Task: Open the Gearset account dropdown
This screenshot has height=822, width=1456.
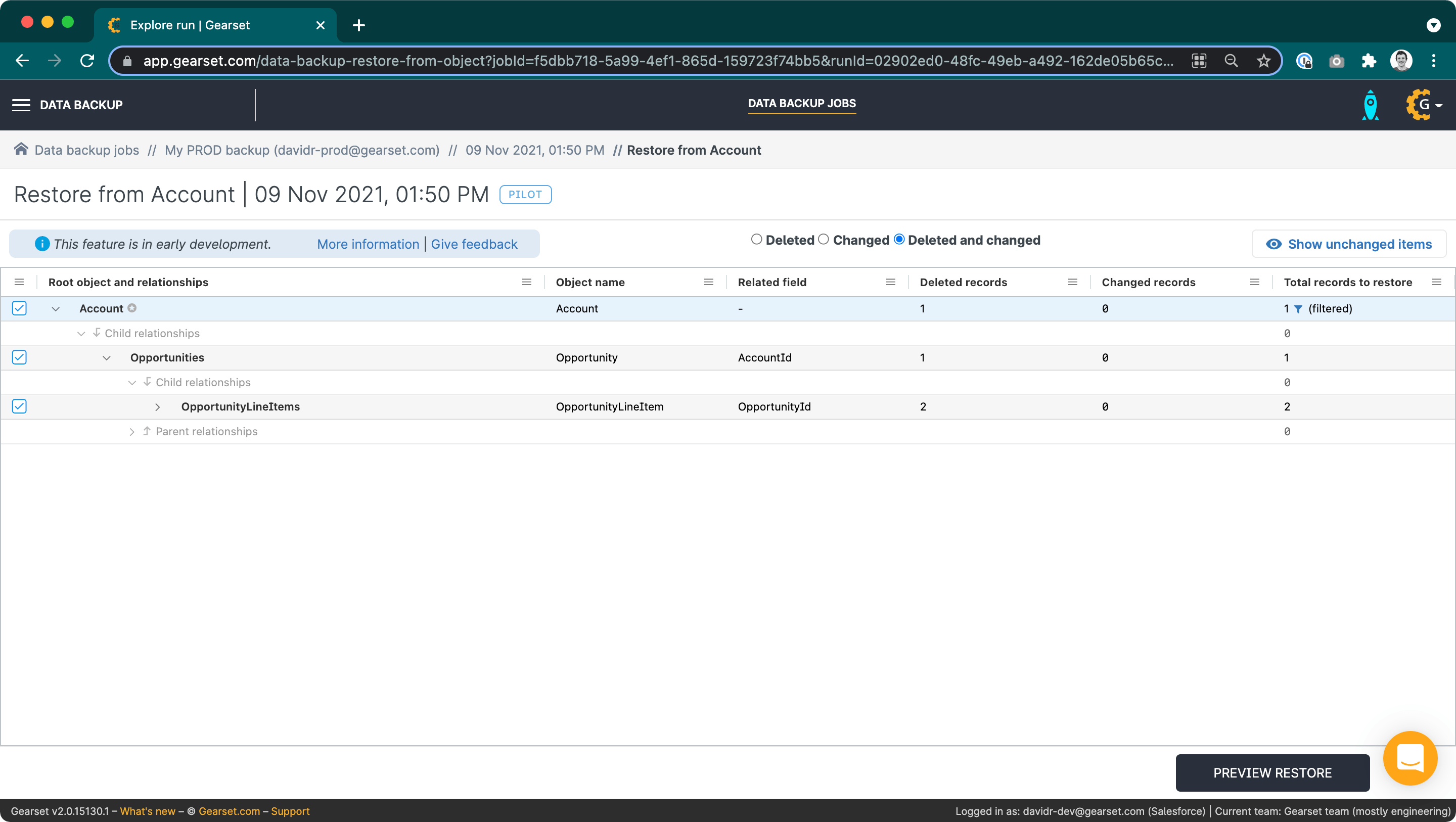Action: tap(1424, 105)
